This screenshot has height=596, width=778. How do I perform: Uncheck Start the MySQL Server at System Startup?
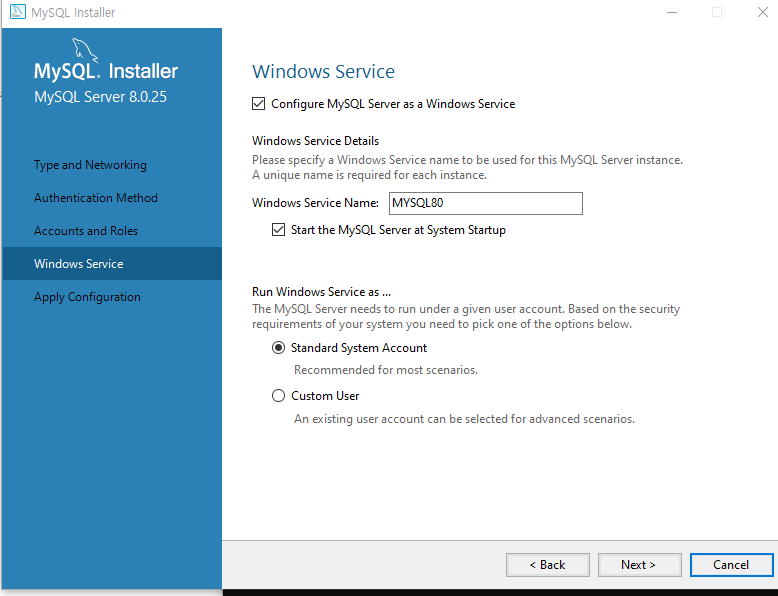[x=278, y=230]
